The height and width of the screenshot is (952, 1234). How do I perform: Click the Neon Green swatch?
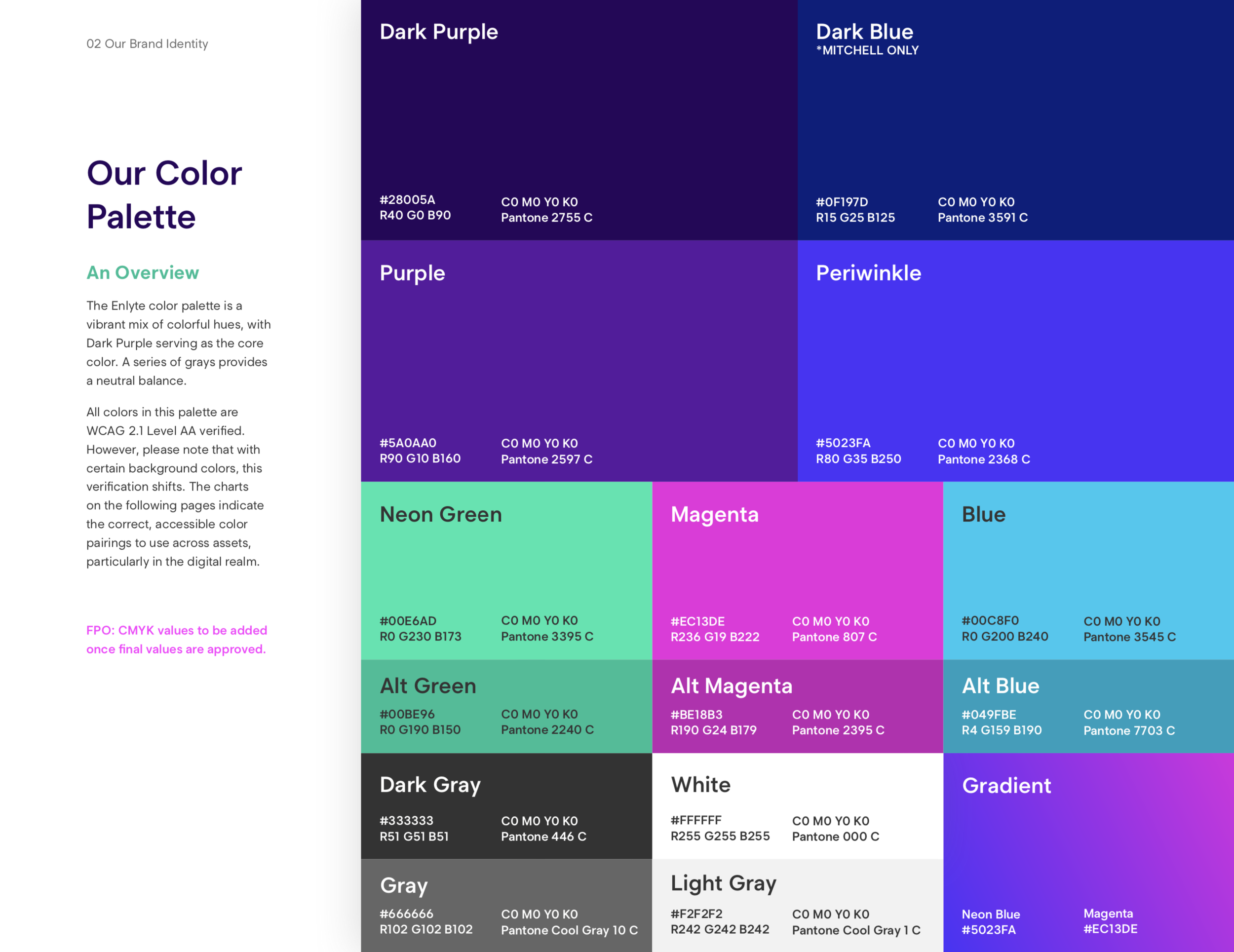point(506,570)
